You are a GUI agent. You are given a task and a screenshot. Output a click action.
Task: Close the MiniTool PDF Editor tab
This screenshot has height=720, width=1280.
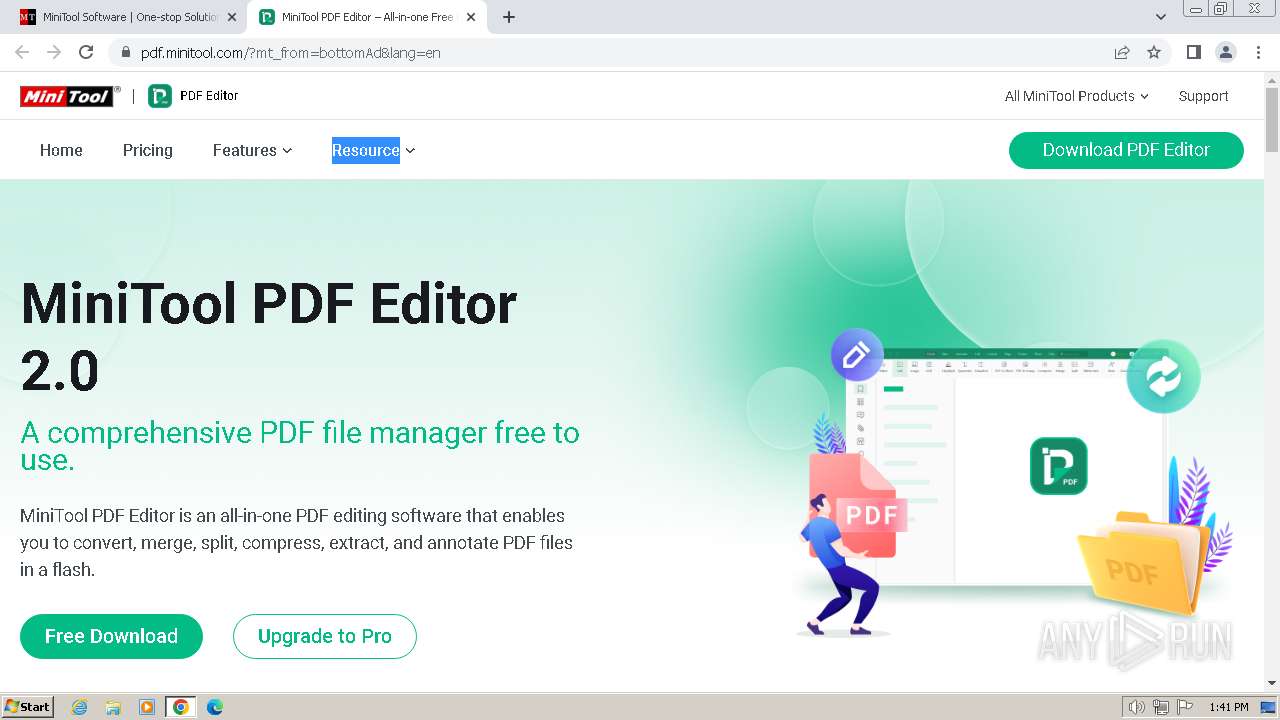click(x=471, y=17)
